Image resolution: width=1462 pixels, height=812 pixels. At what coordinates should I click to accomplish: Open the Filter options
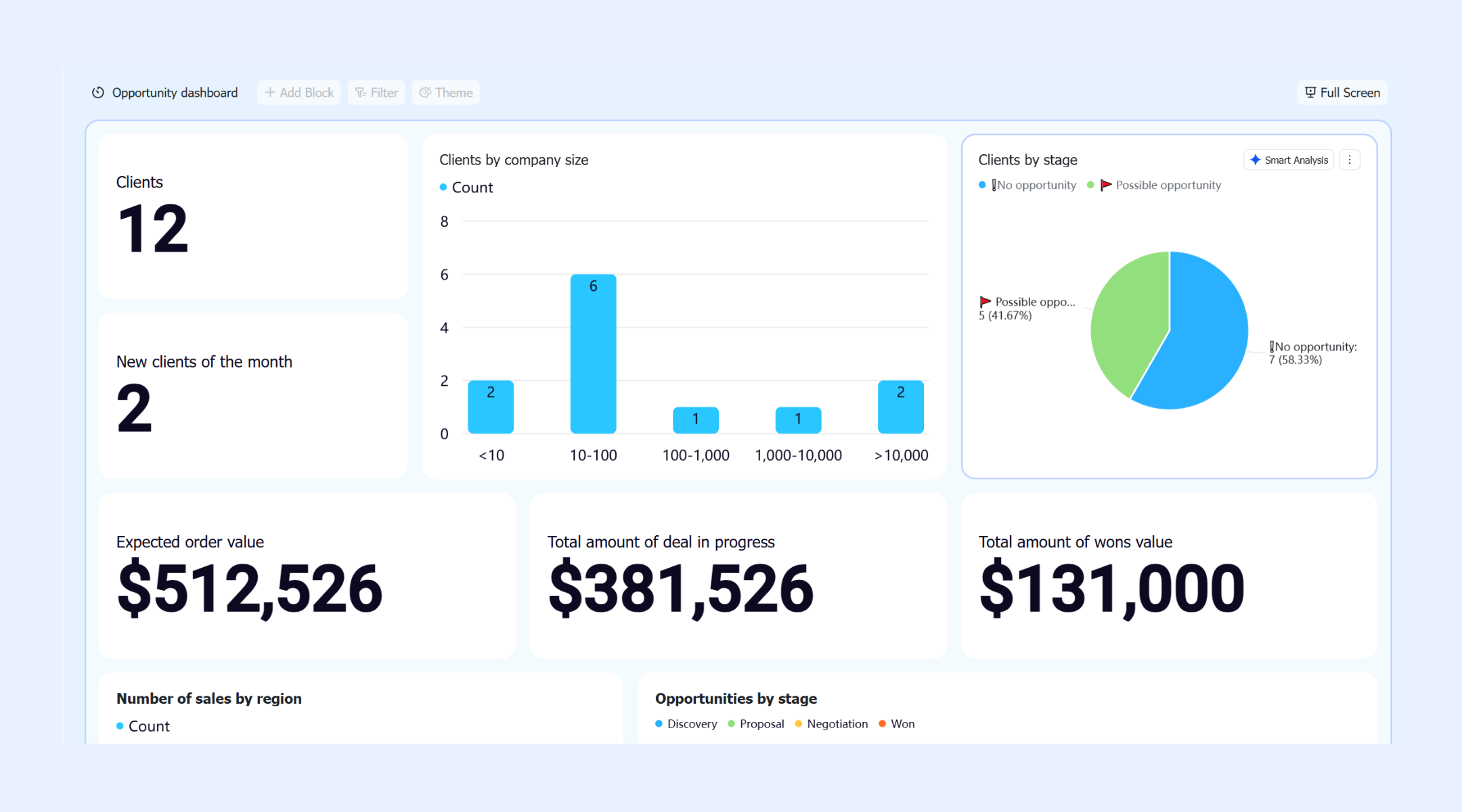tap(376, 93)
